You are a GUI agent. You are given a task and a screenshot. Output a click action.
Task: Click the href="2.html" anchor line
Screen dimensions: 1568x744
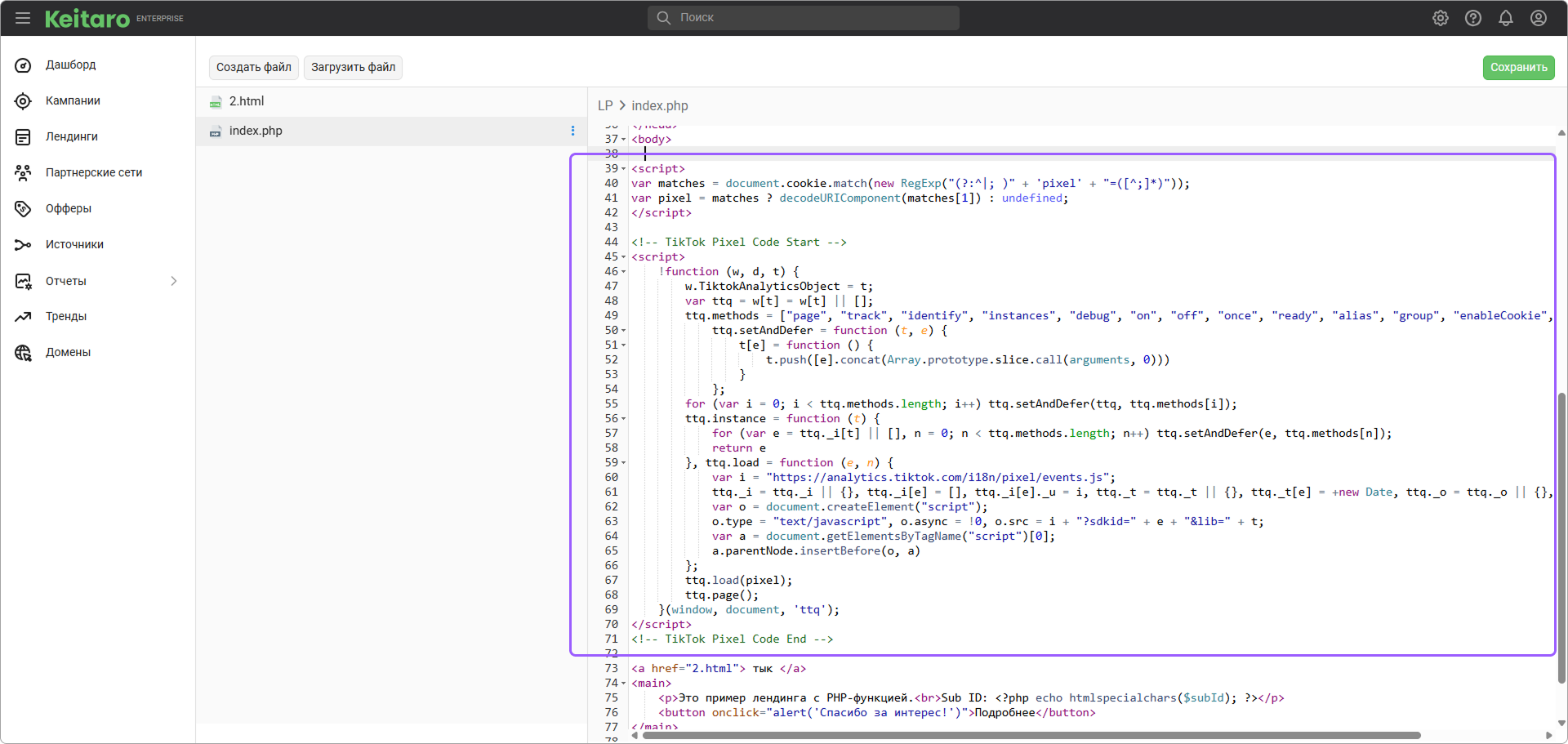click(719, 669)
